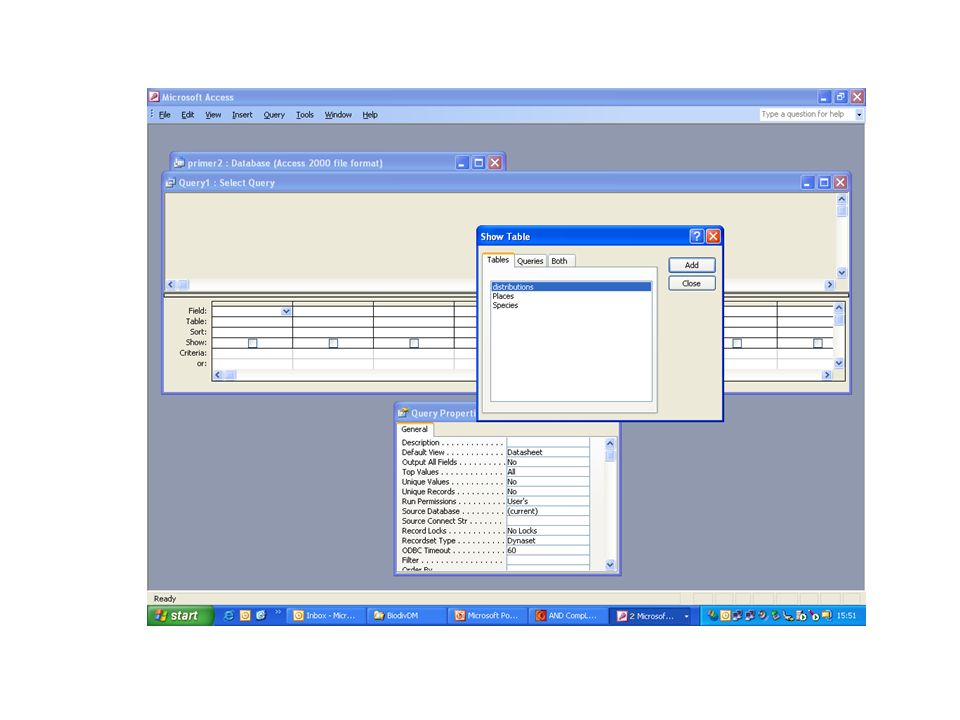This screenshot has width=960, height=720.
Task: Click the Microsoft Access title bar icon
Action: 154,97
